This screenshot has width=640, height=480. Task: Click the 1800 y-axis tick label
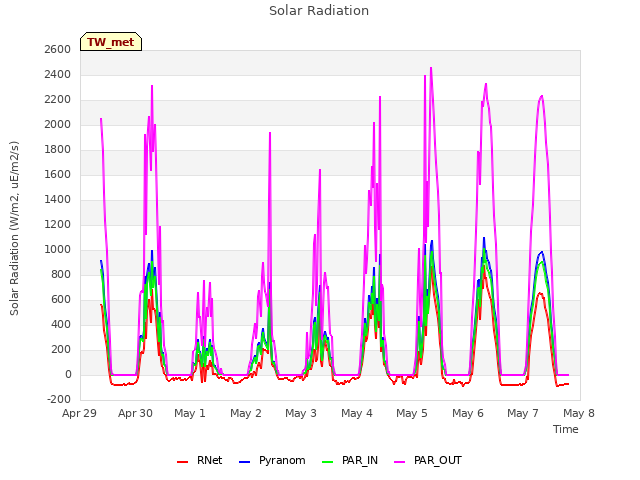click(58, 150)
